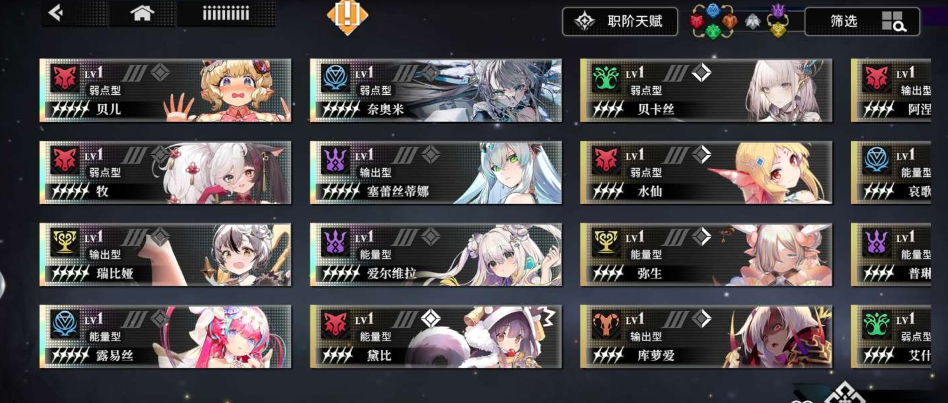Select character card 爱尔维拉
Image resolution: width=948 pixels, height=403 pixels.
coord(435,254)
